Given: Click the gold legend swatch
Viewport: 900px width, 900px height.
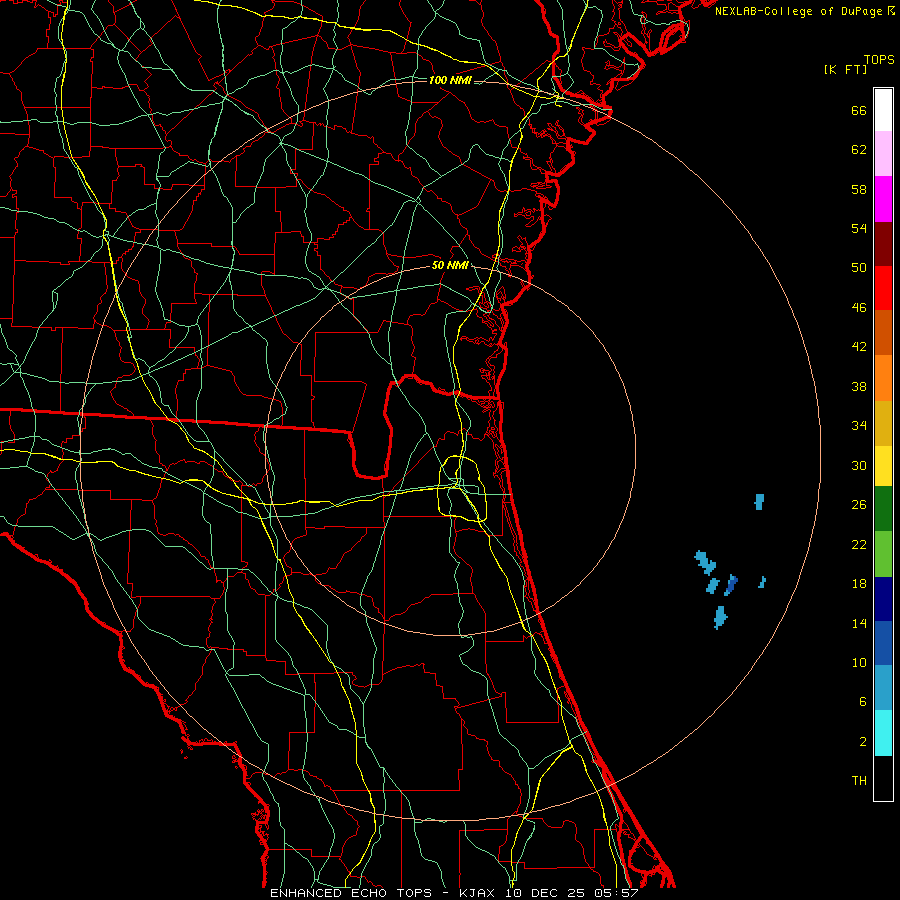Looking at the screenshot, I should [883, 423].
